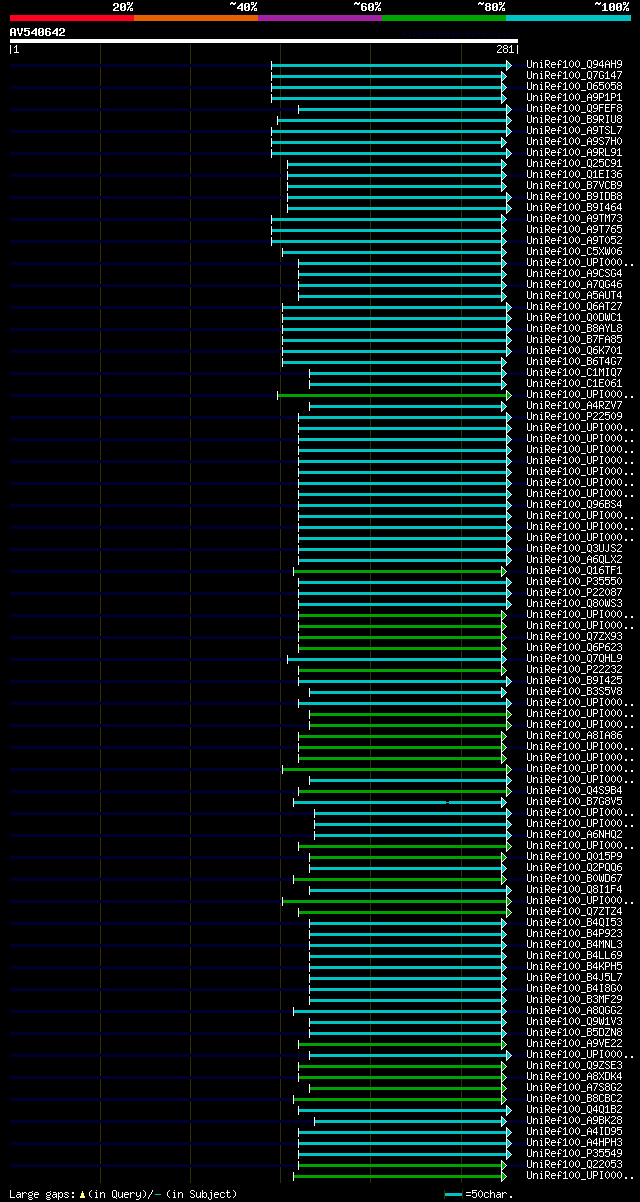
Task: Click UniRef100_B4MNL3 hit label
Action: pyautogui.click(x=574, y=944)
